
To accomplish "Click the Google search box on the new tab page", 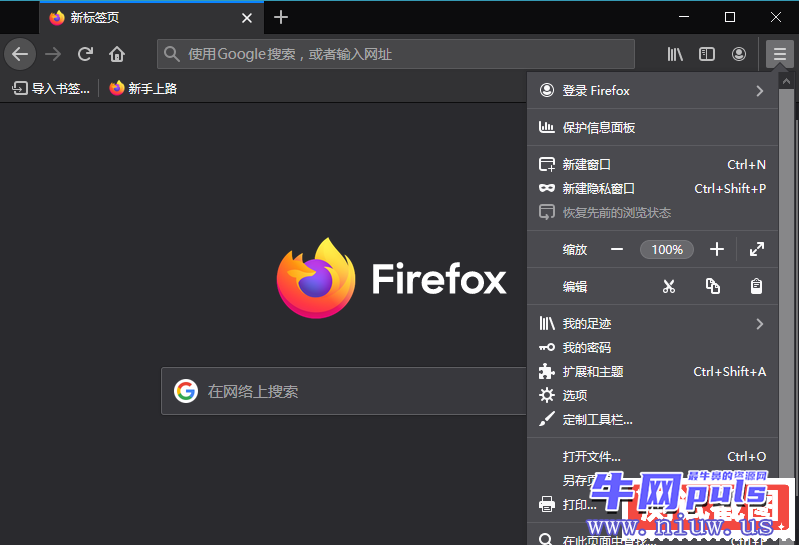I will click(344, 391).
